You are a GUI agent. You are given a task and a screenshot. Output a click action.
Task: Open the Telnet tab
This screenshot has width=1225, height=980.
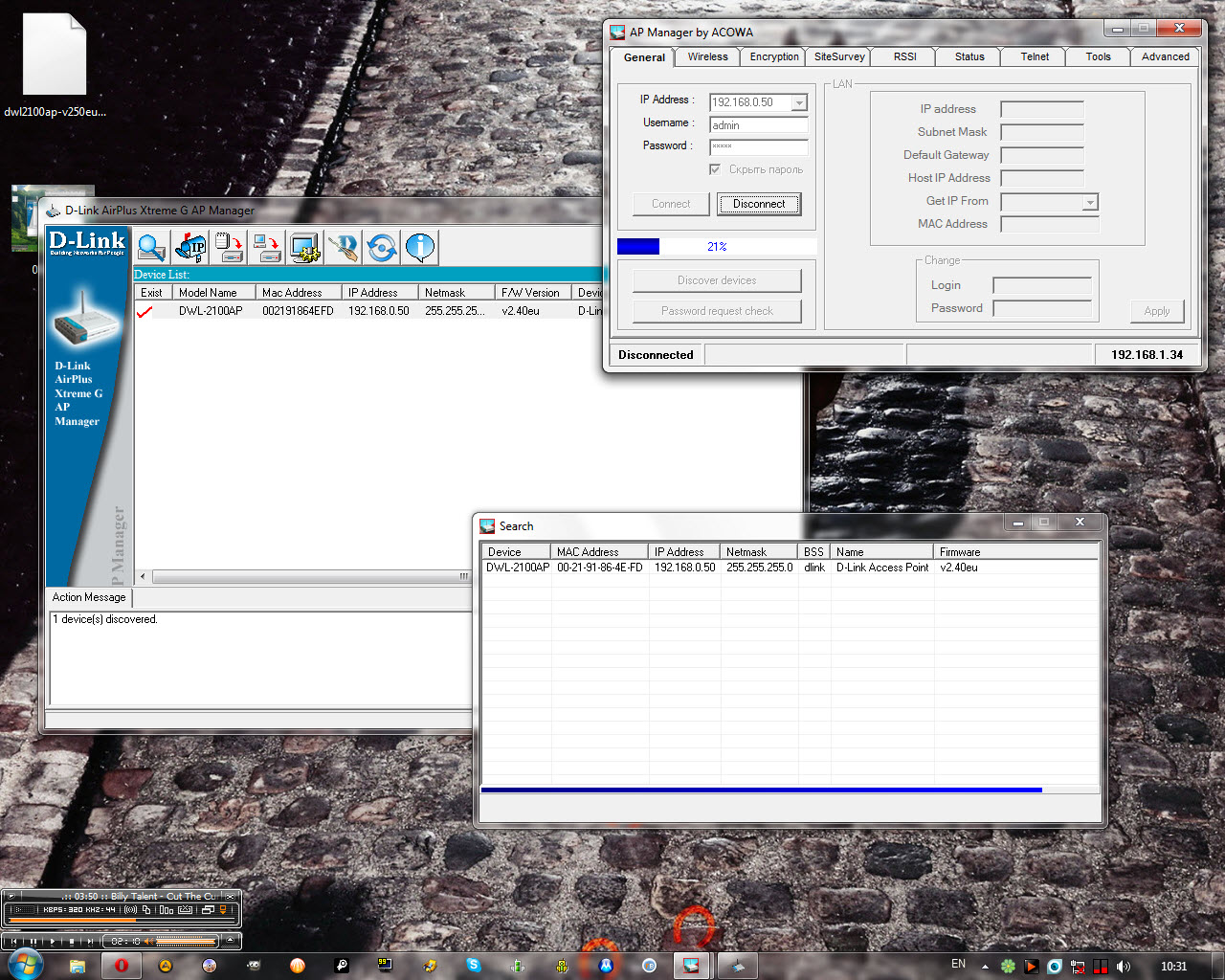(x=1035, y=56)
